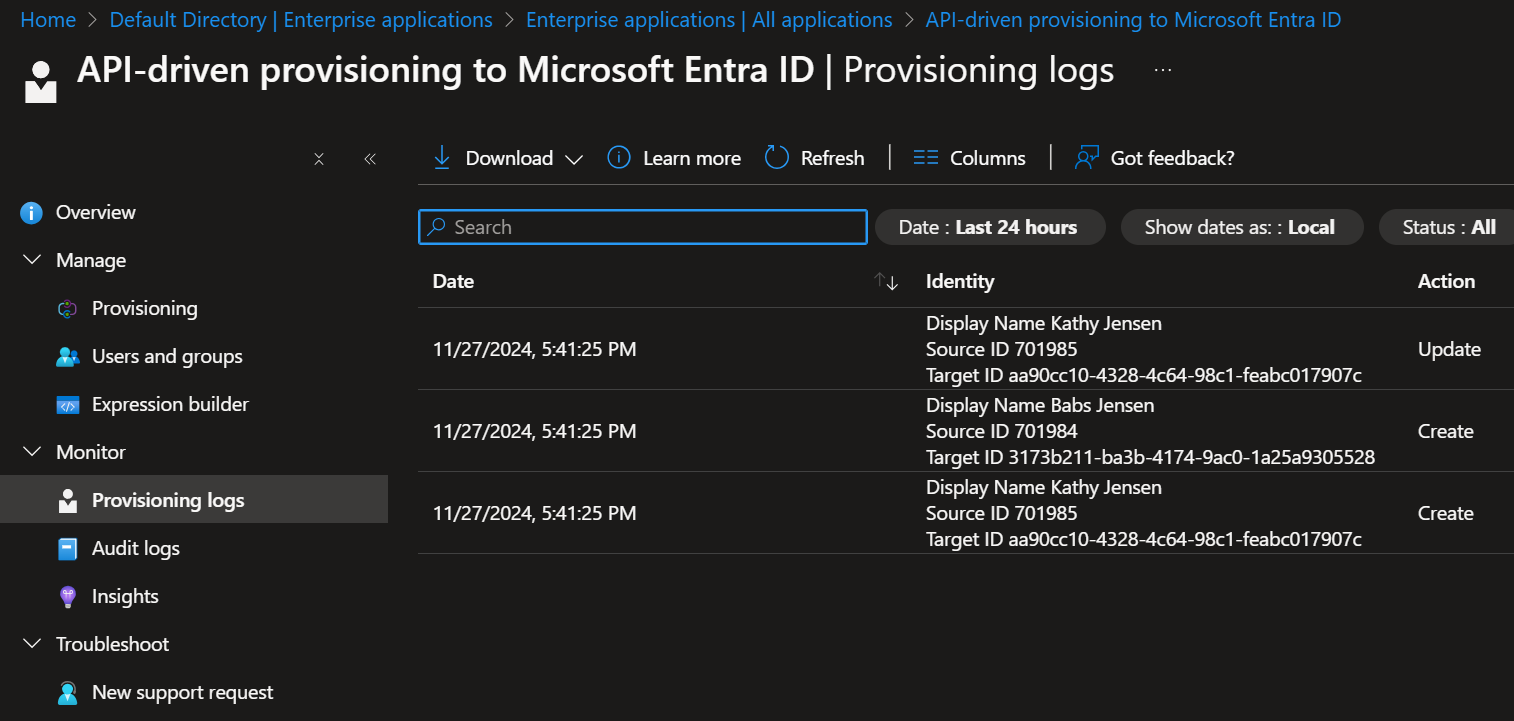The image size is (1514, 721).
Task: Go to Home breadcrumb
Action: [48, 20]
